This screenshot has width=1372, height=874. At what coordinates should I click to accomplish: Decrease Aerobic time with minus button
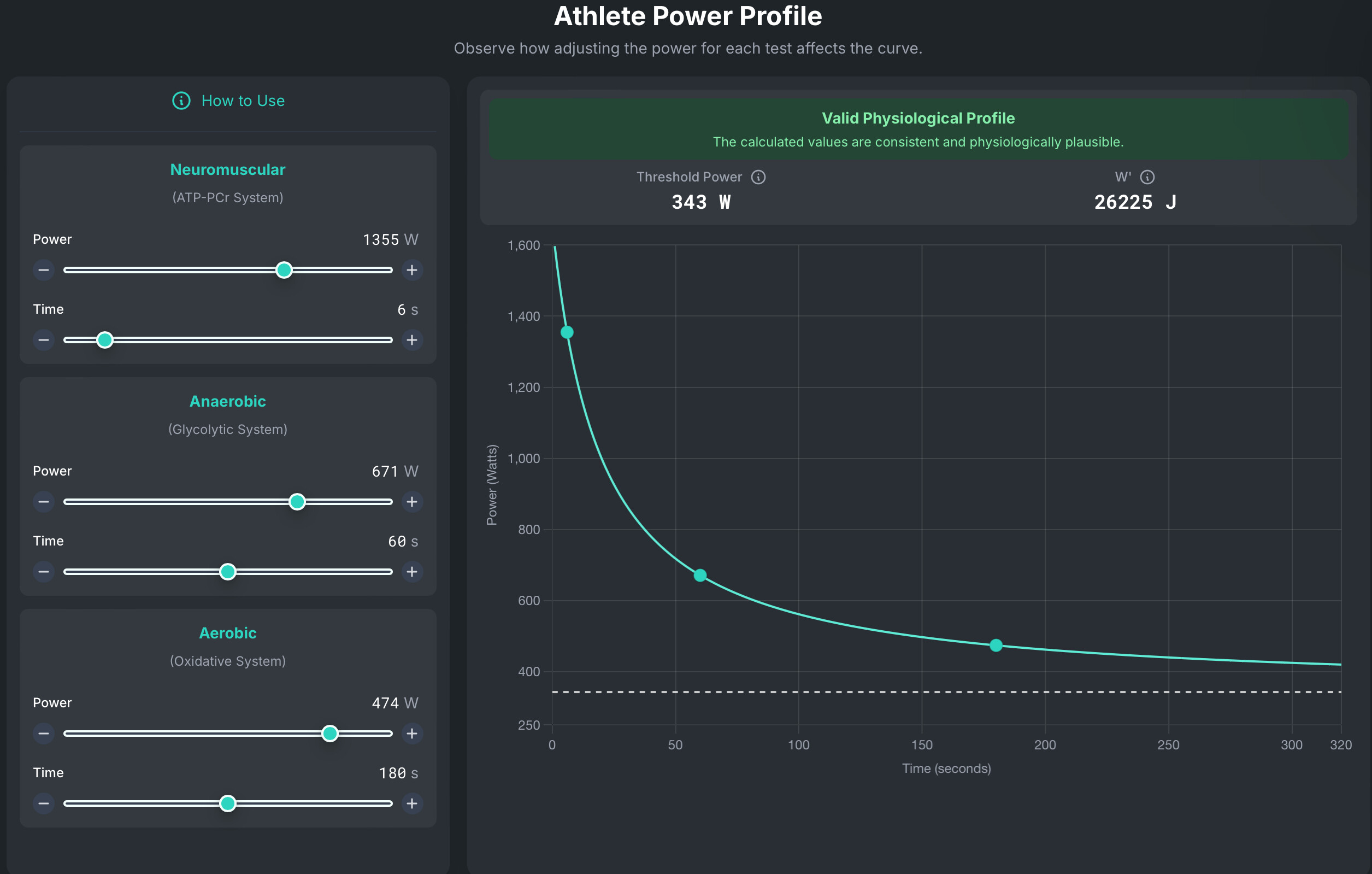click(x=44, y=804)
